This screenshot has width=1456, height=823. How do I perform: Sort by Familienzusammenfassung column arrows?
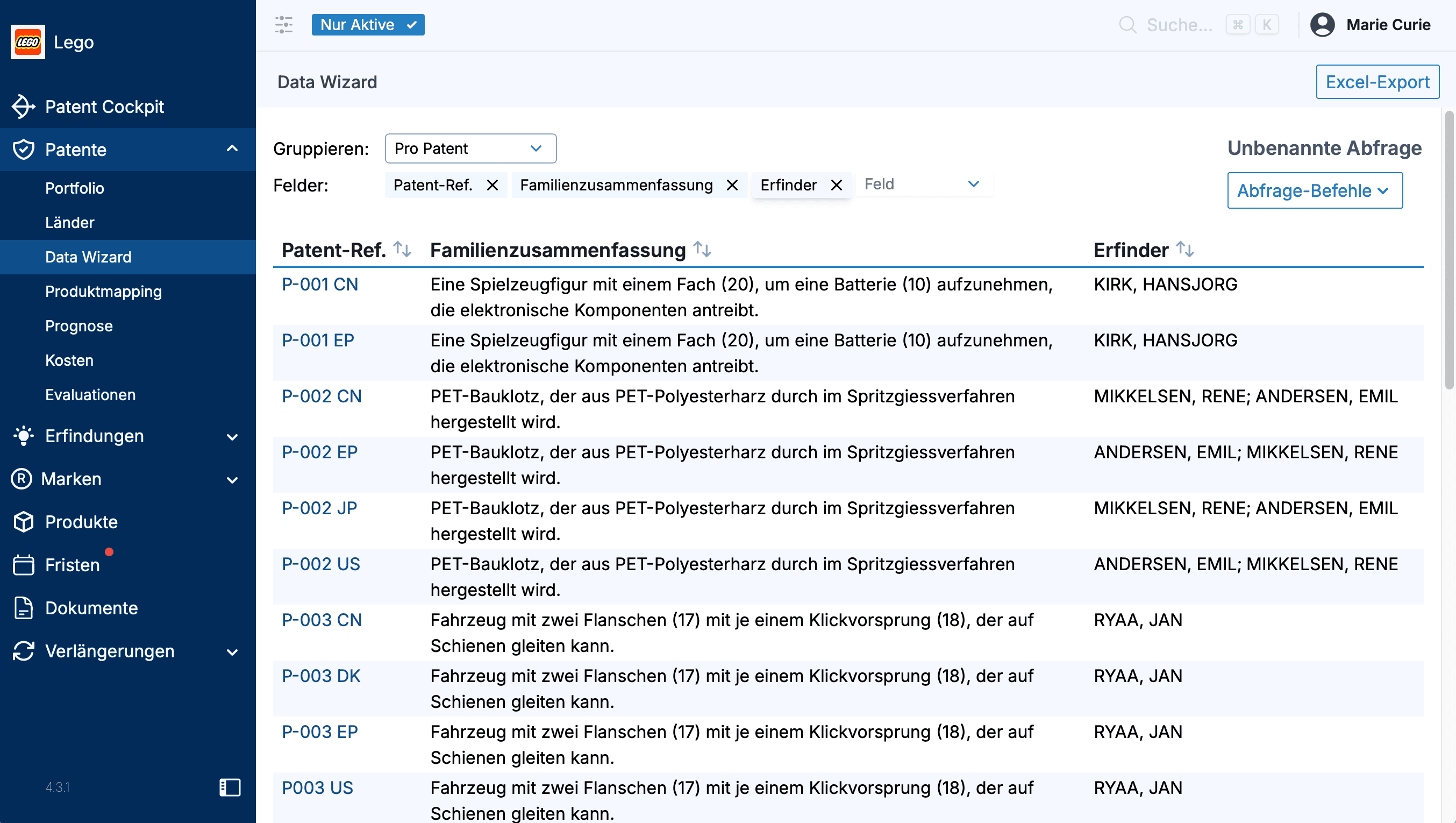pos(702,249)
